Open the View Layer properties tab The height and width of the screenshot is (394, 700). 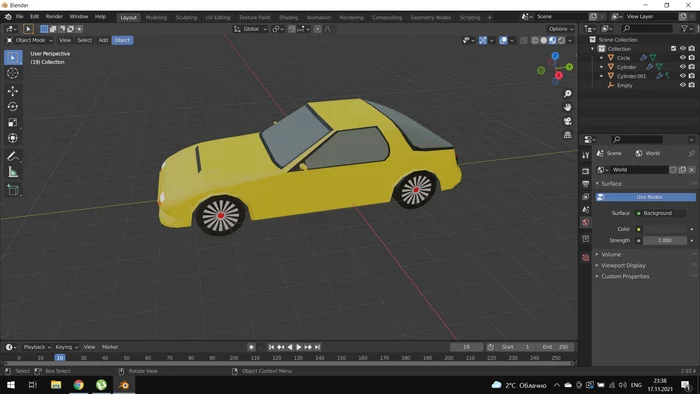click(586, 197)
